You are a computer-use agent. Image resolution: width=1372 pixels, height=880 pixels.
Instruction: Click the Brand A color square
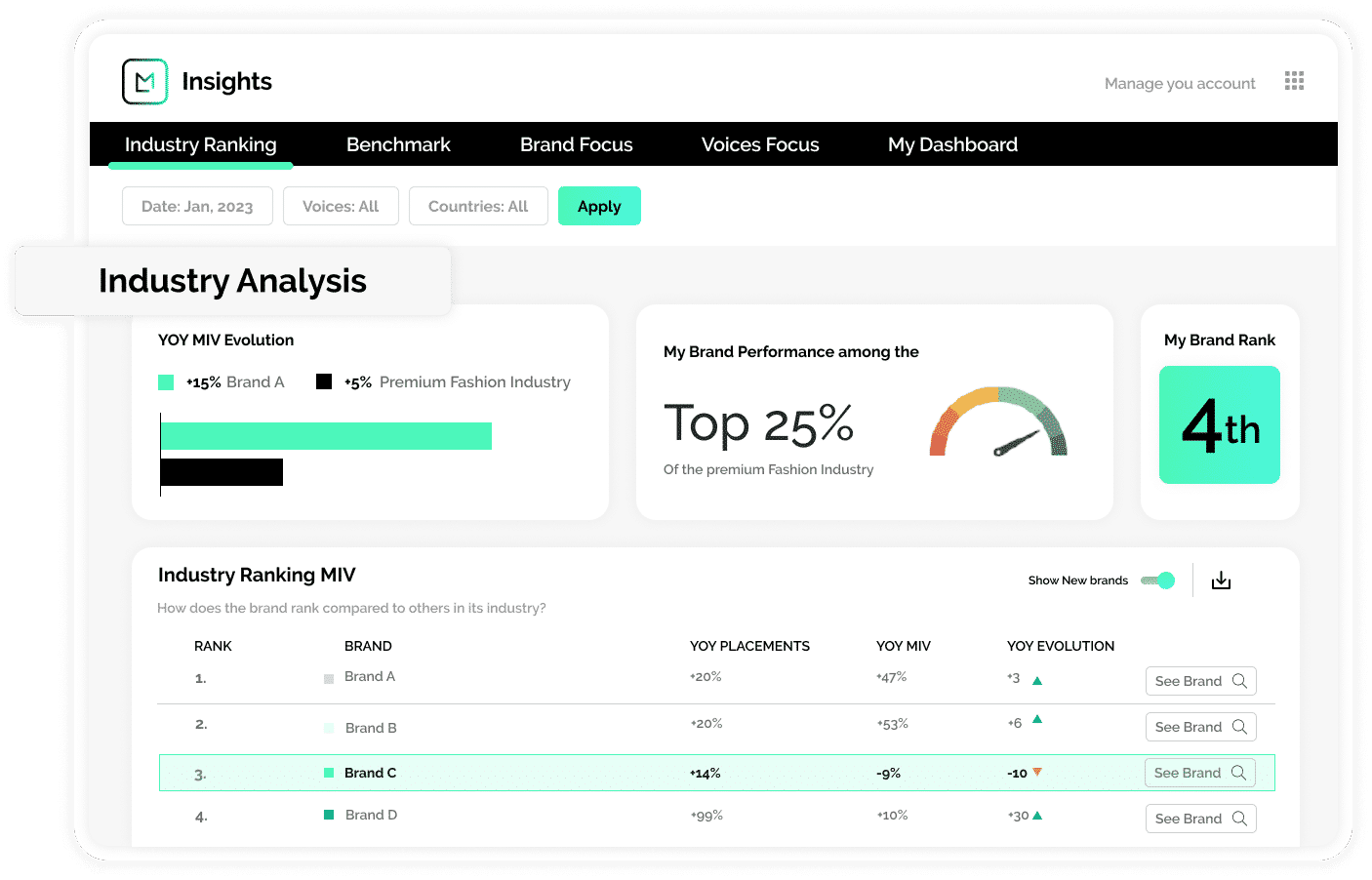329,679
